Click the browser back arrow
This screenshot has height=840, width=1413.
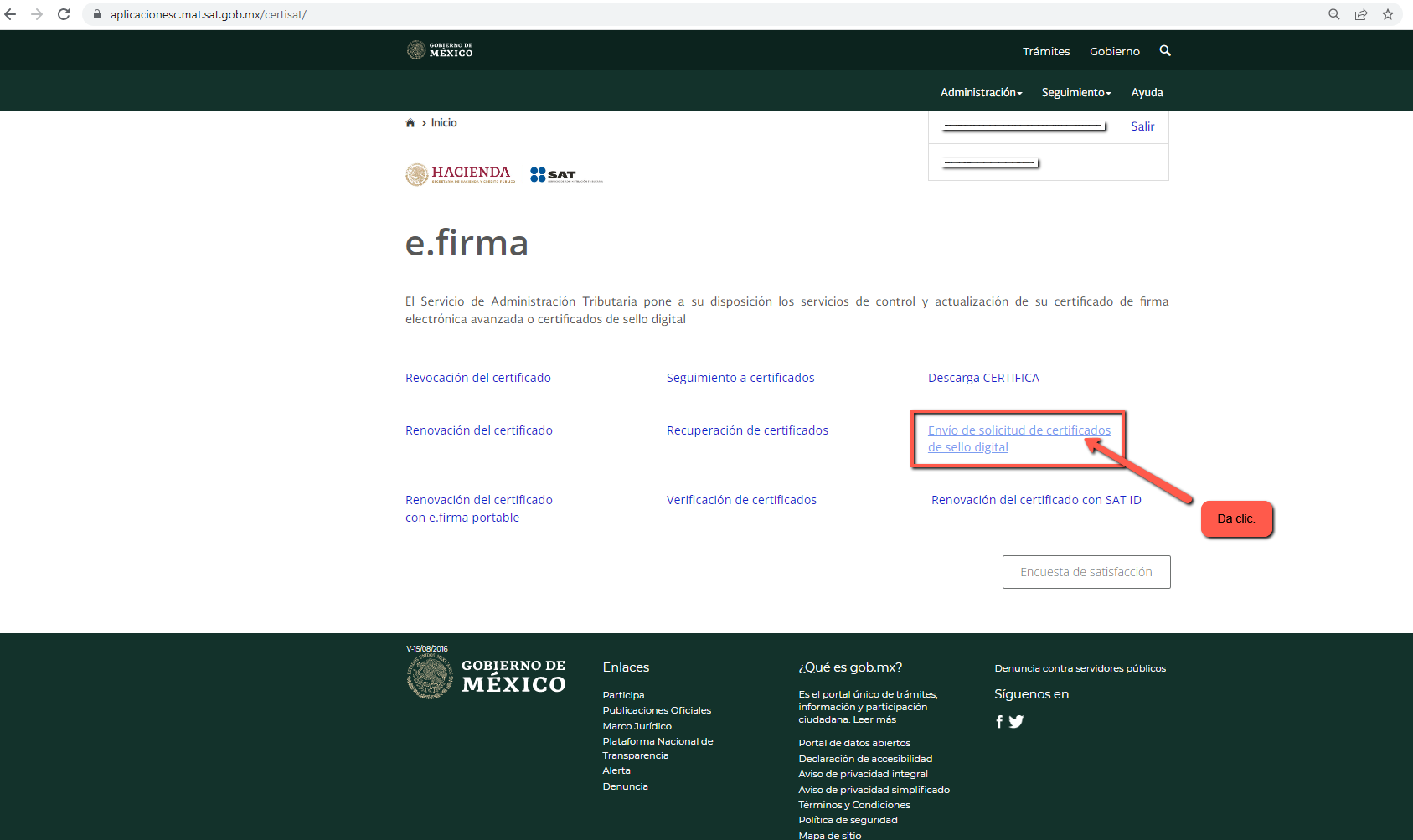pyautogui.click(x=11, y=14)
